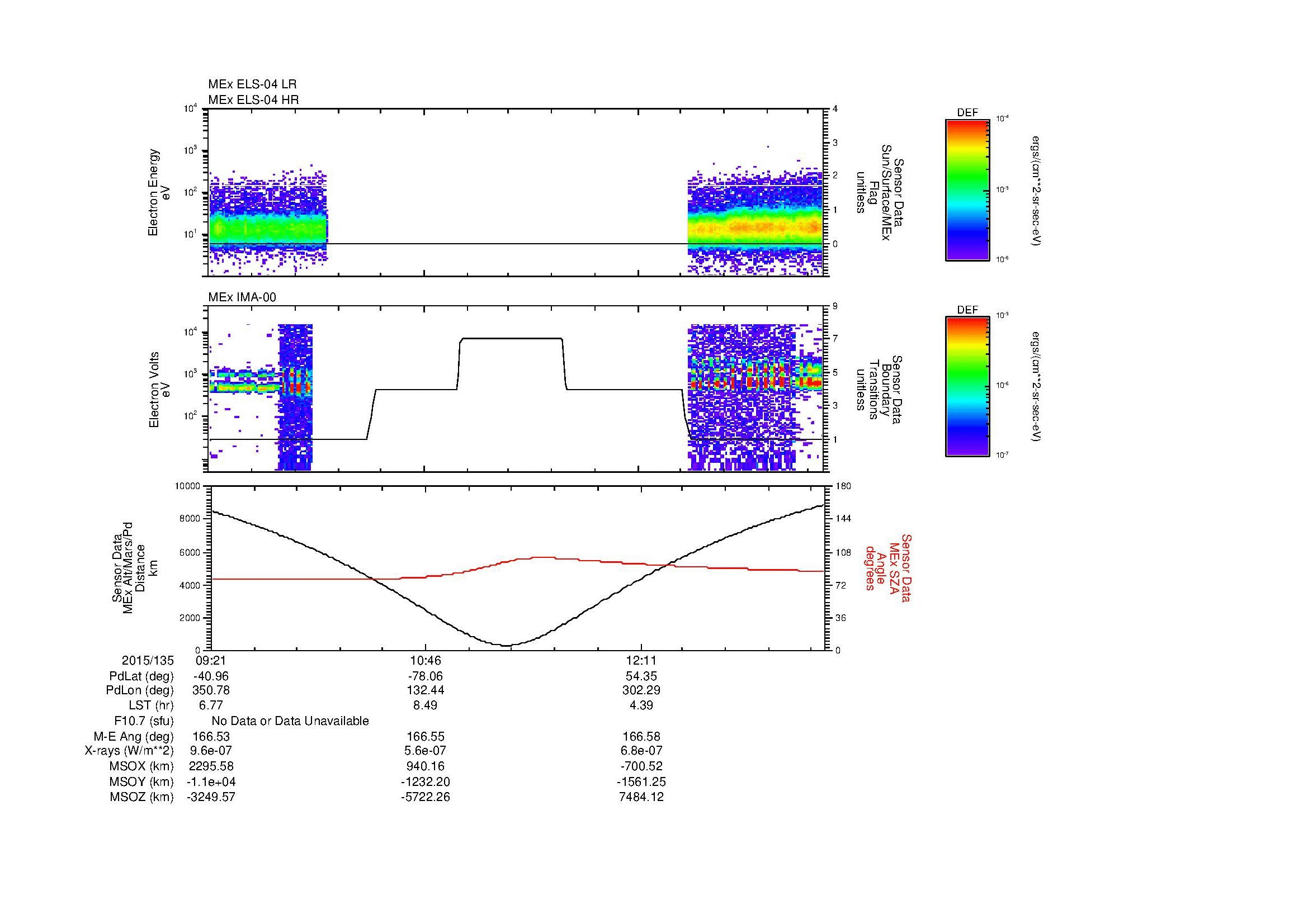Click the 'LST (hr)' row label
Viewport: 1308px width, 924px height.
click(x=151, y=705)
